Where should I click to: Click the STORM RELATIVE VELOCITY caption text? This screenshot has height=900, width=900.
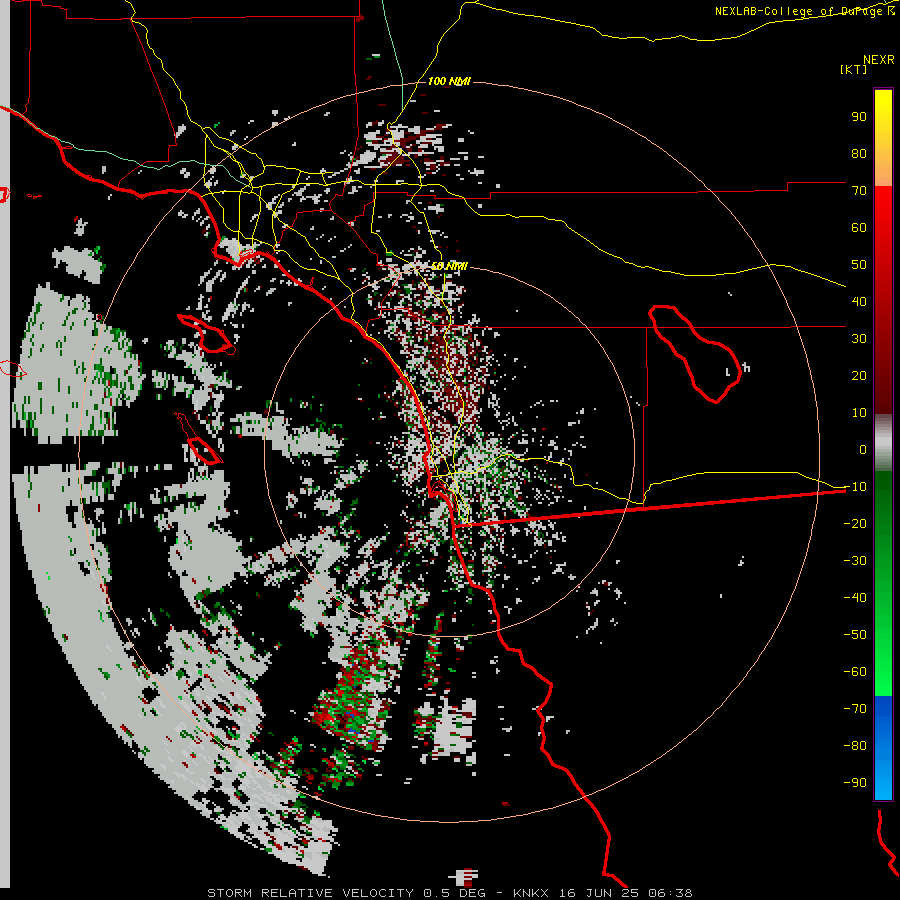311,893
